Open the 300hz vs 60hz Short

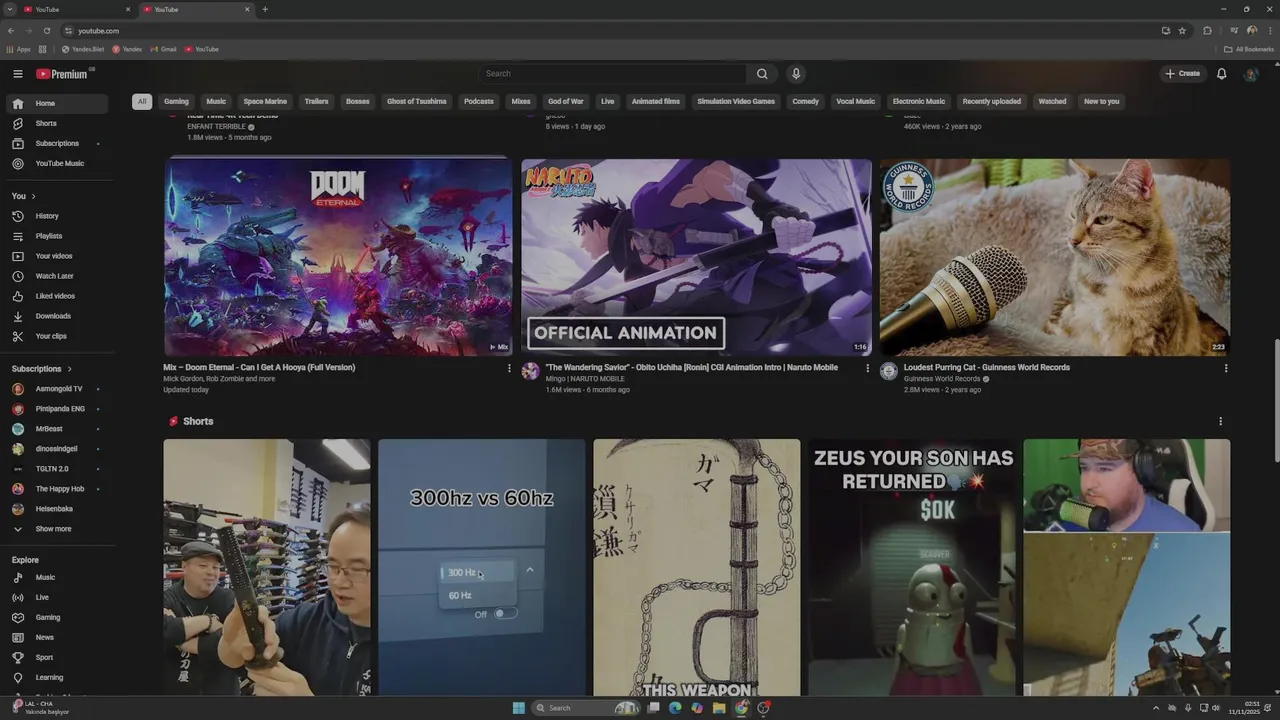(482, 567)
